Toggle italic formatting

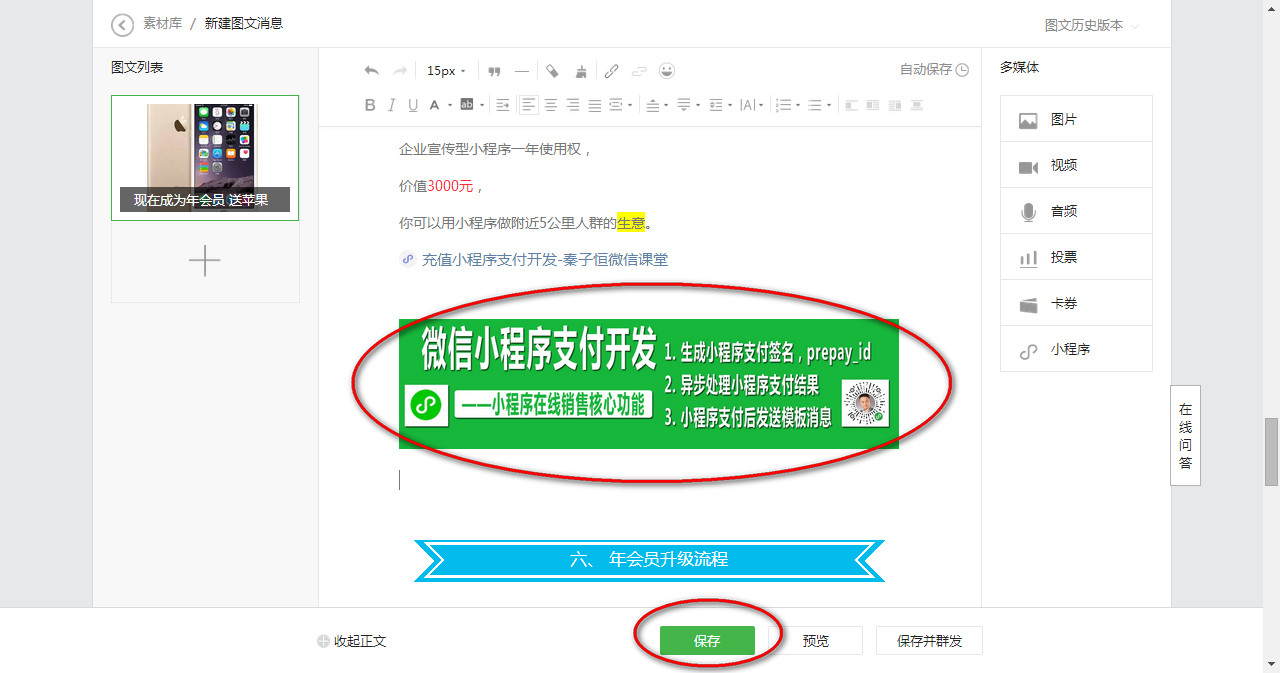click(391, 105)
